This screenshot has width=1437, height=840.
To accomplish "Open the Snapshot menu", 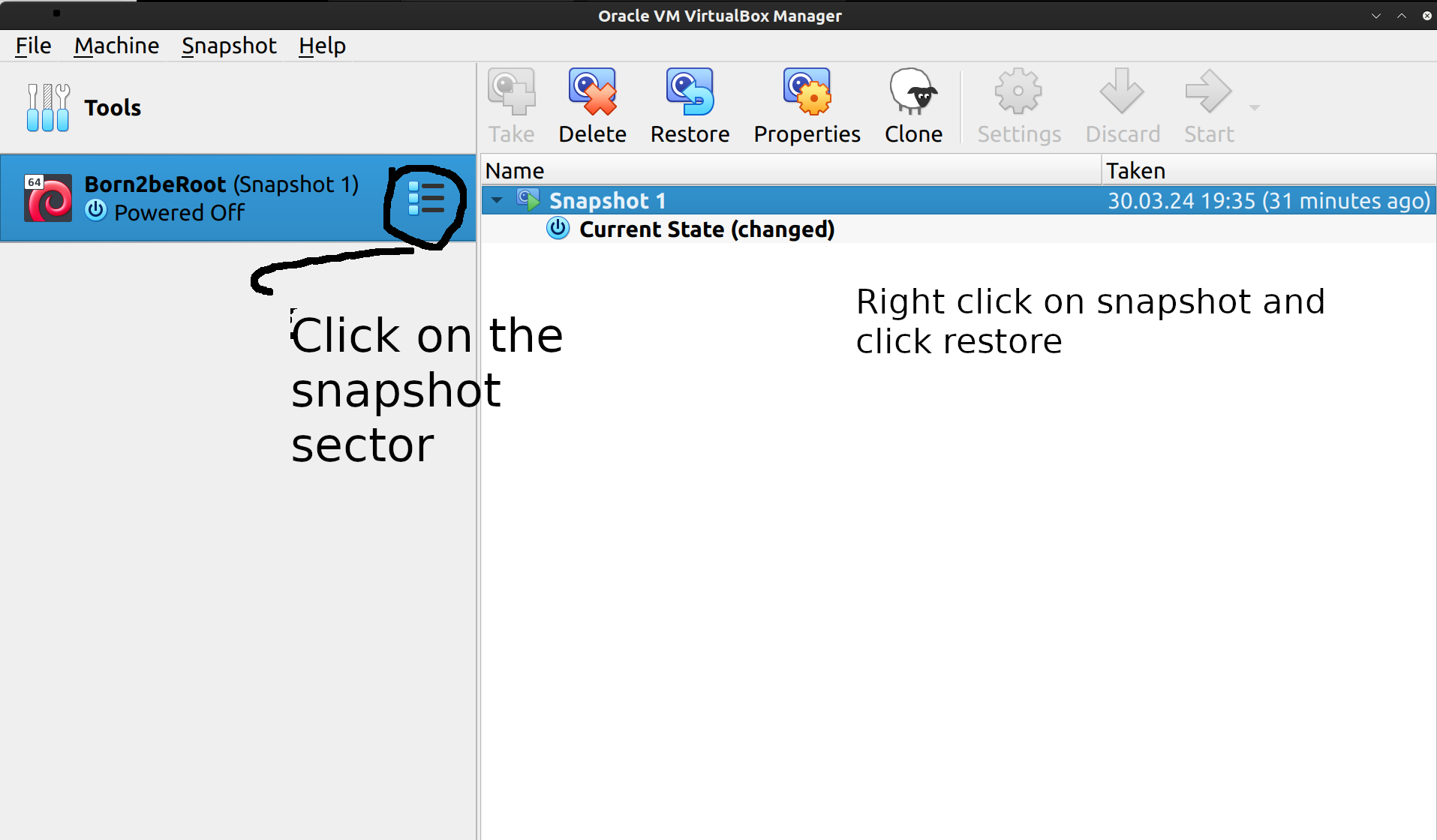I will [x=229, y=46].
